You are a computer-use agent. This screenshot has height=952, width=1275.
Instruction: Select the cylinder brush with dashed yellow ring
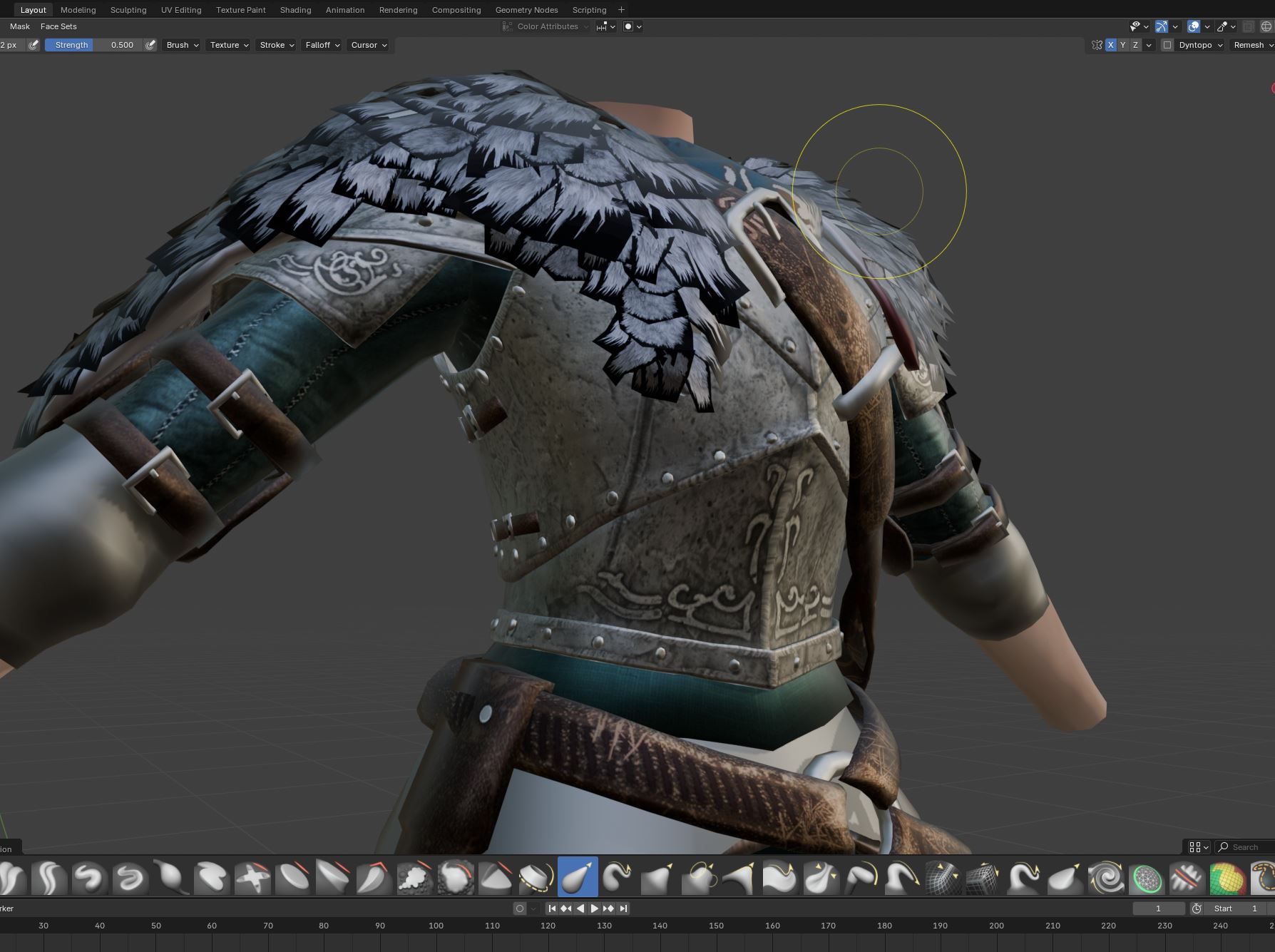point(537,877)
